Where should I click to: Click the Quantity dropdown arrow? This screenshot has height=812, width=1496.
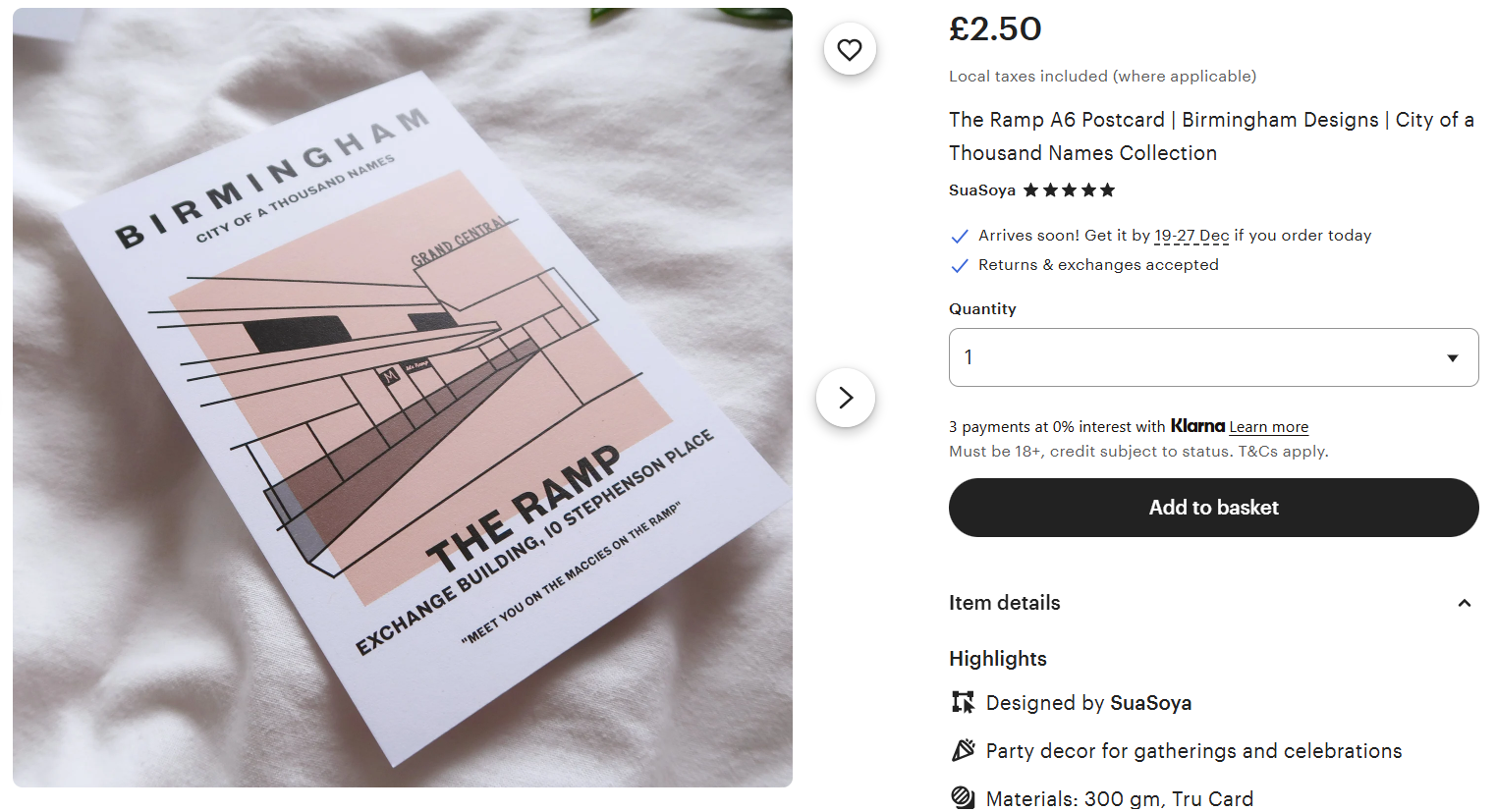(x=1452, y=358)
